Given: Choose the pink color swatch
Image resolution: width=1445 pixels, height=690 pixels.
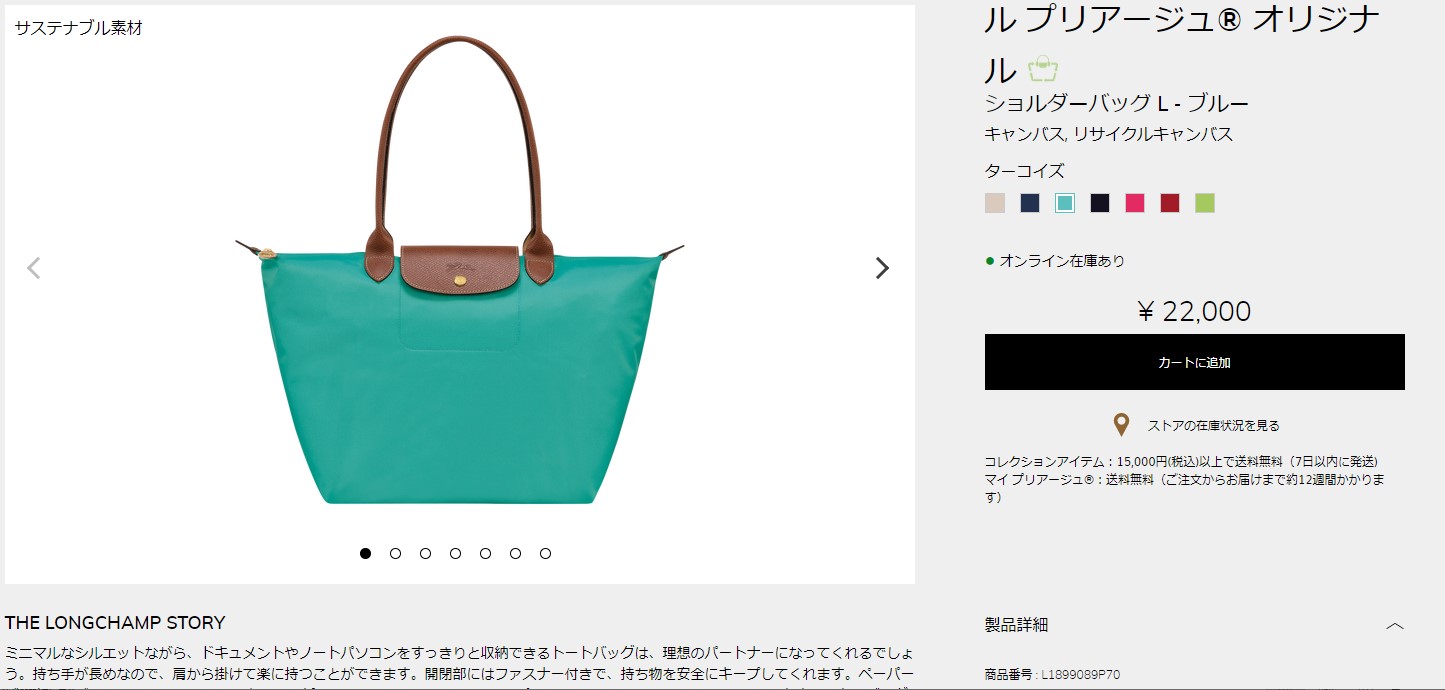Looking at the screenshot, I should click(1135, 203).
